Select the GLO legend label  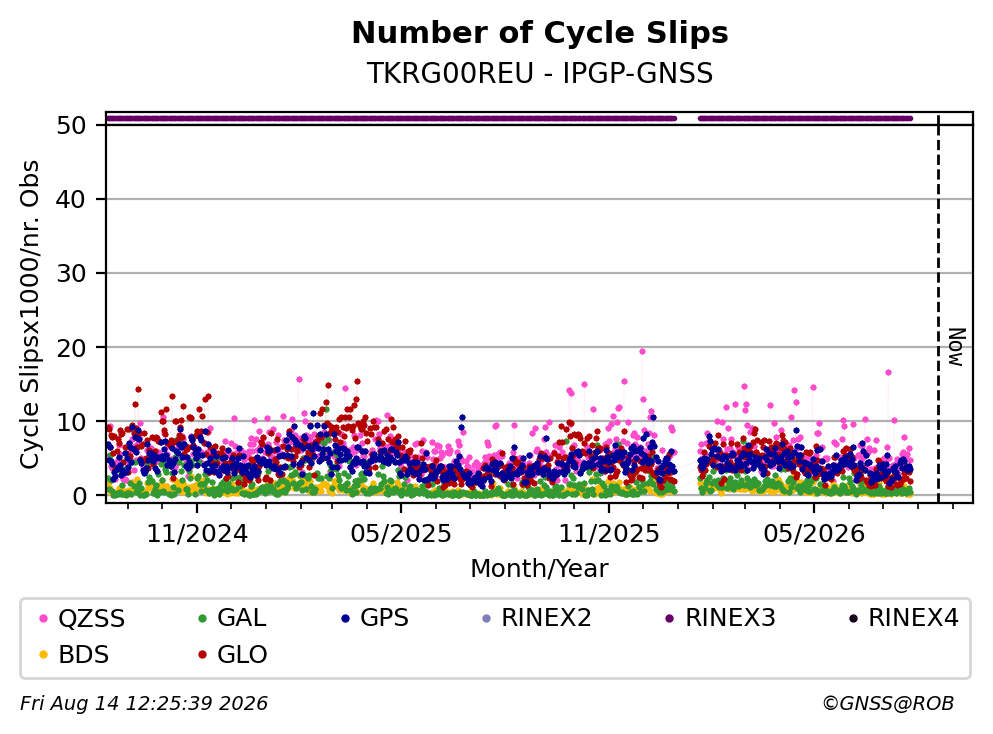pyautogui.click(x=242, y=655)
